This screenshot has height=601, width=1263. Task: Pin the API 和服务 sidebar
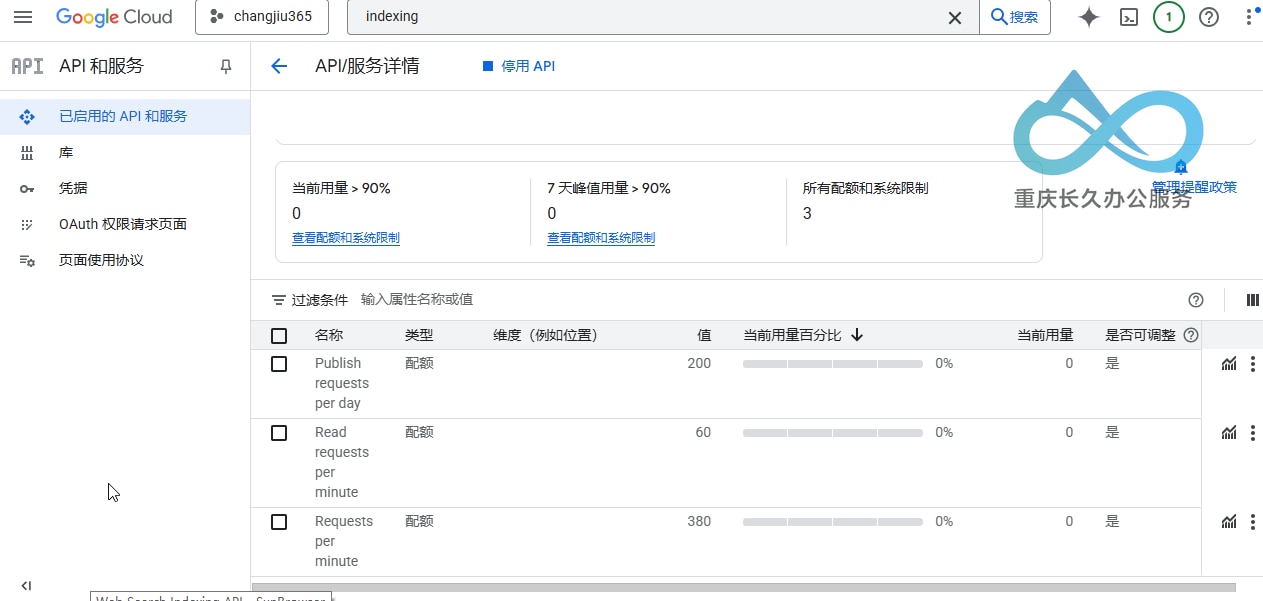[226, 66]
